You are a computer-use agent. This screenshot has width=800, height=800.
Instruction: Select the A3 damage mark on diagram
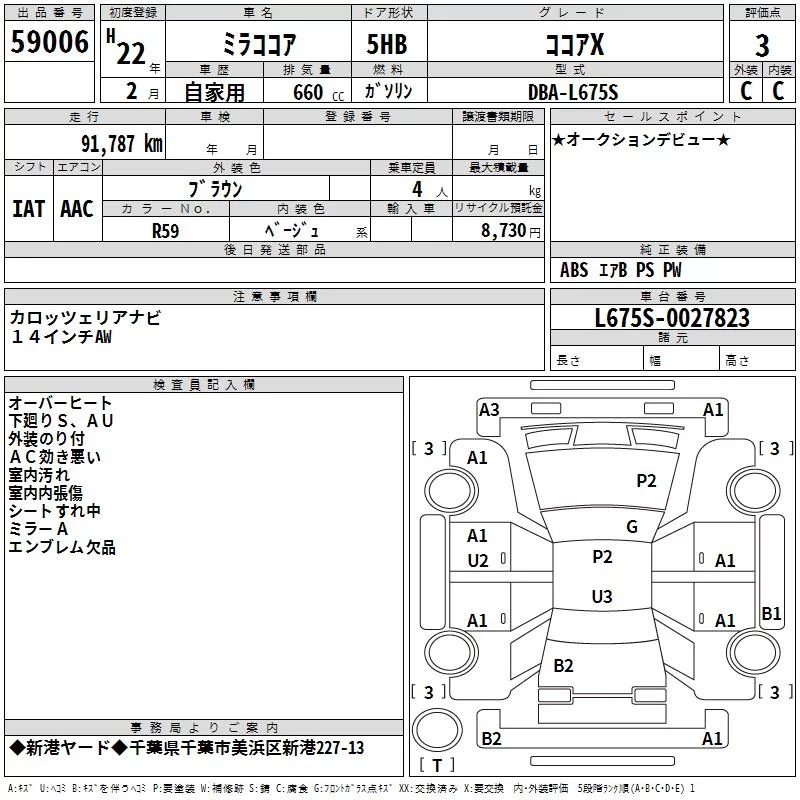[489, 410]
